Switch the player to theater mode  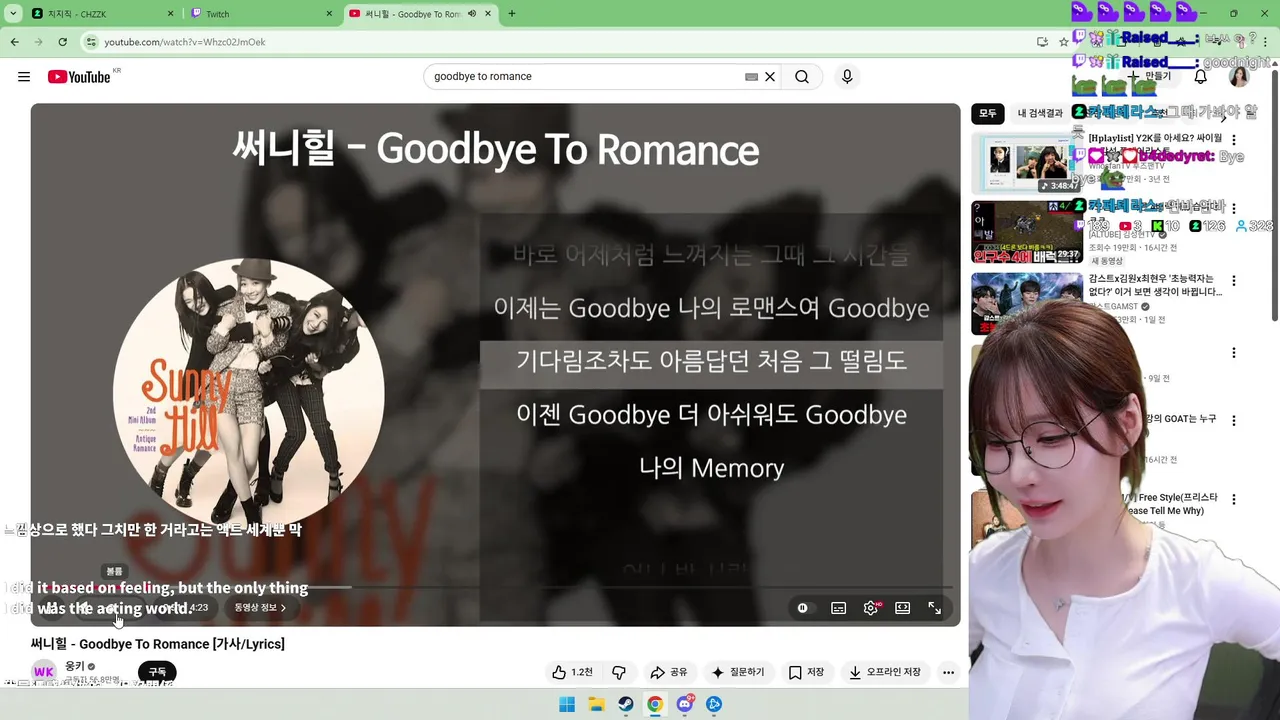(903, 608)
